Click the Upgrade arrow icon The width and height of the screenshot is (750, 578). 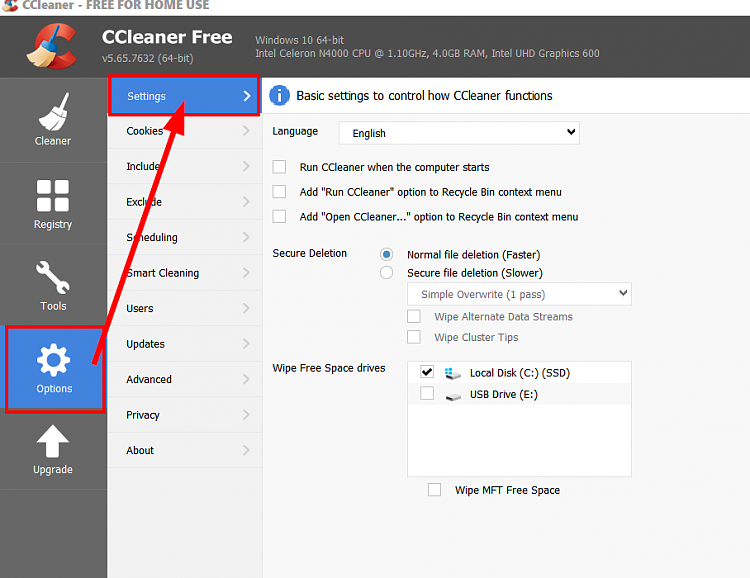(53, 441)
